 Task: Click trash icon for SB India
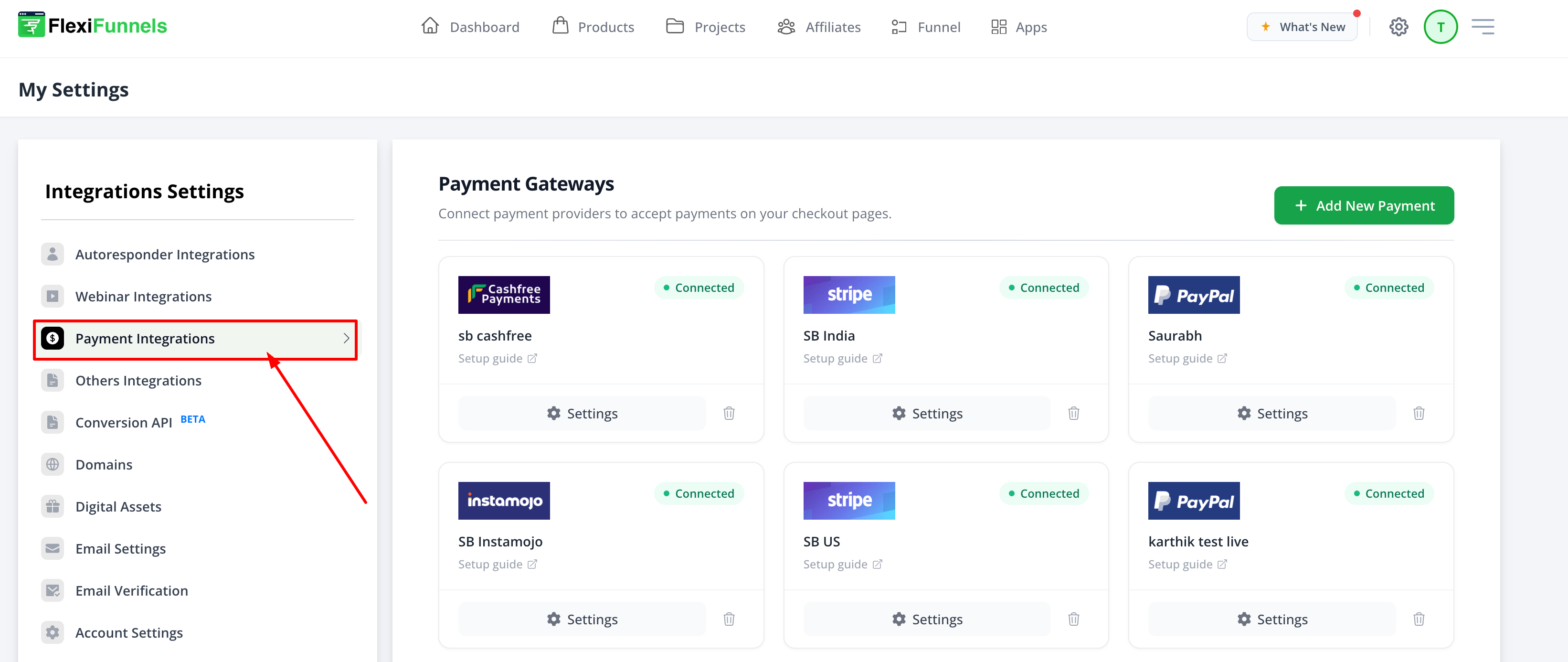[x=1073, y=414]
